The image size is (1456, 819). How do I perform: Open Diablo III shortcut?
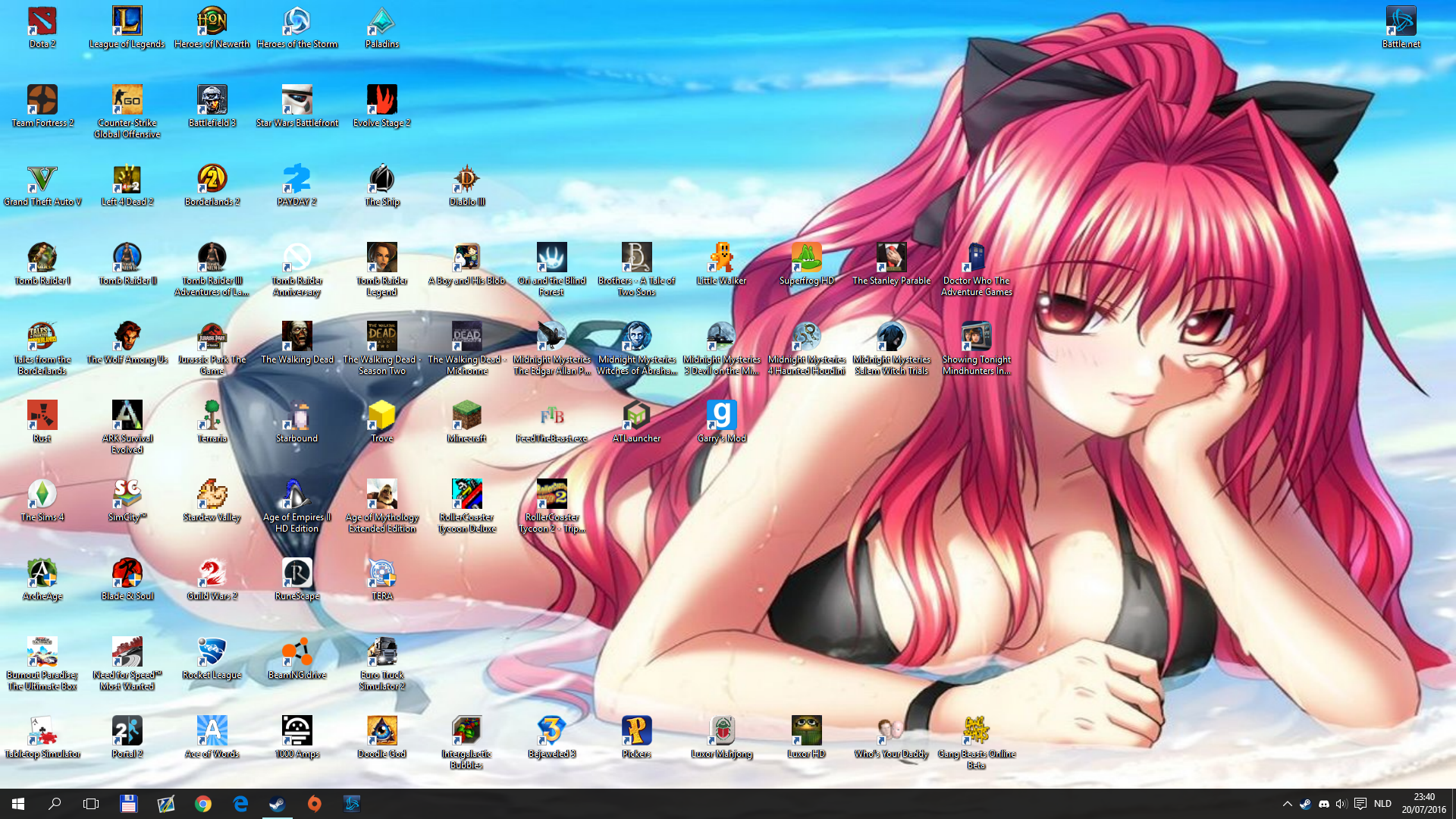(x=466, y=185)
